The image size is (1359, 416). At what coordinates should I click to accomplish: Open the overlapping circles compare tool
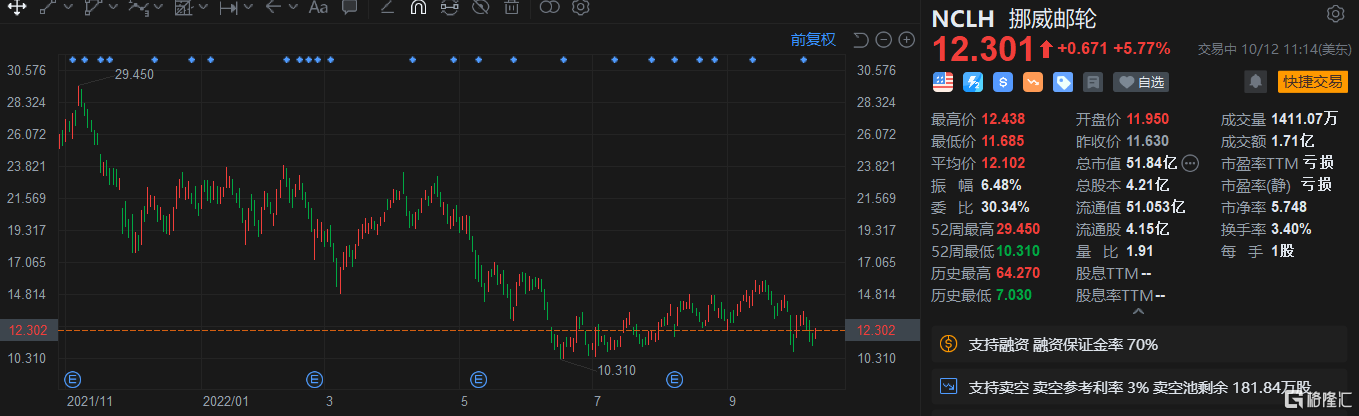coord(549,8)
